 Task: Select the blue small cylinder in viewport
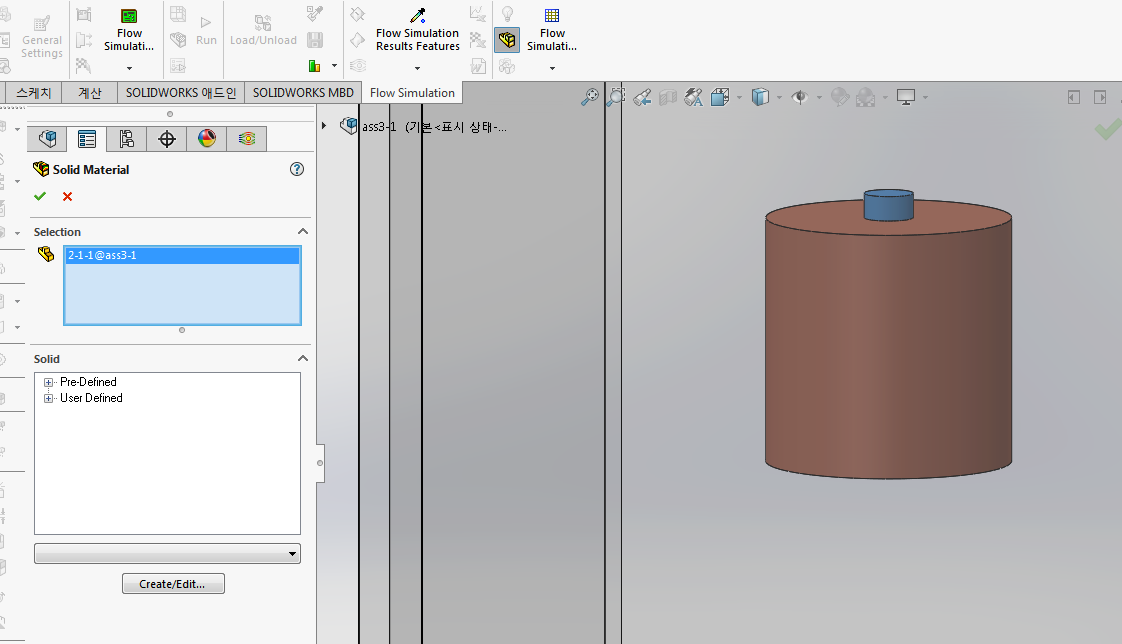[x=889, y=204]
